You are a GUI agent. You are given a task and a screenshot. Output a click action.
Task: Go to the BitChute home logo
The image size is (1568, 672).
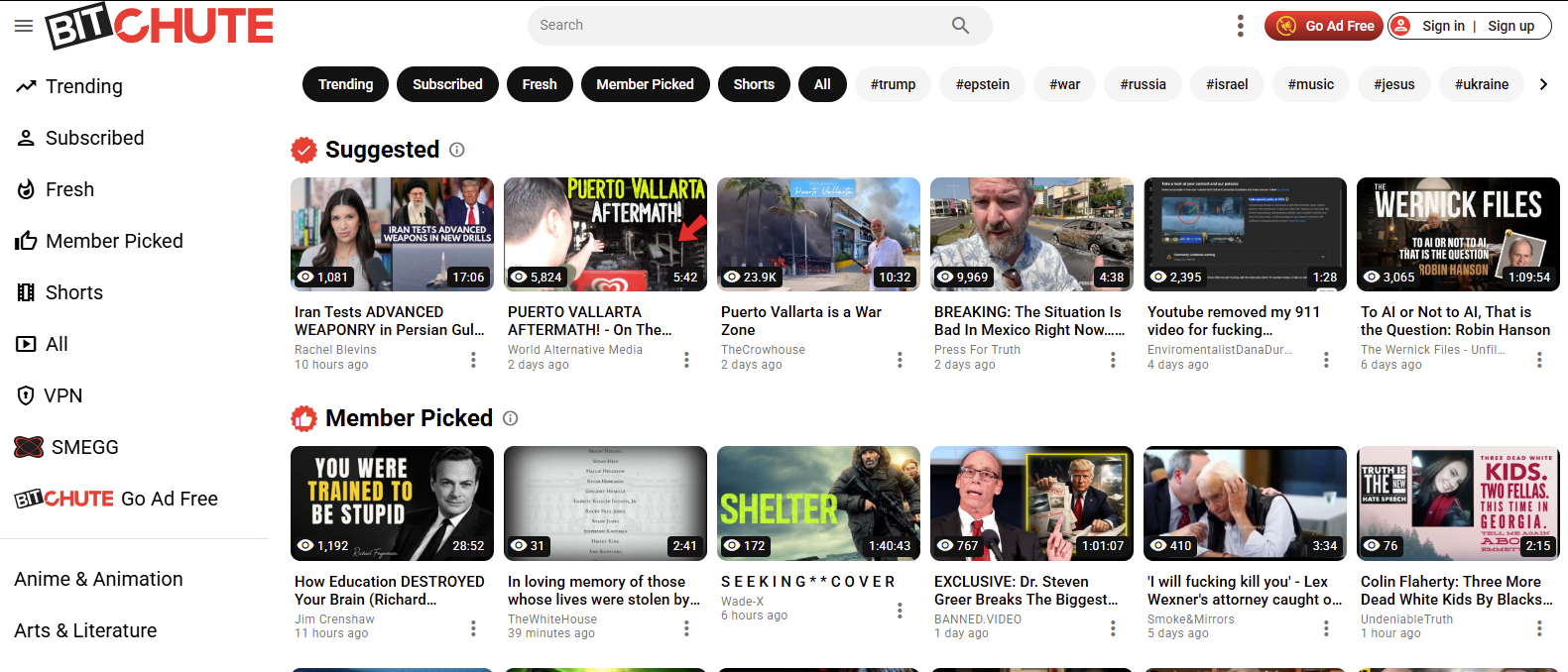pos(160,27)
